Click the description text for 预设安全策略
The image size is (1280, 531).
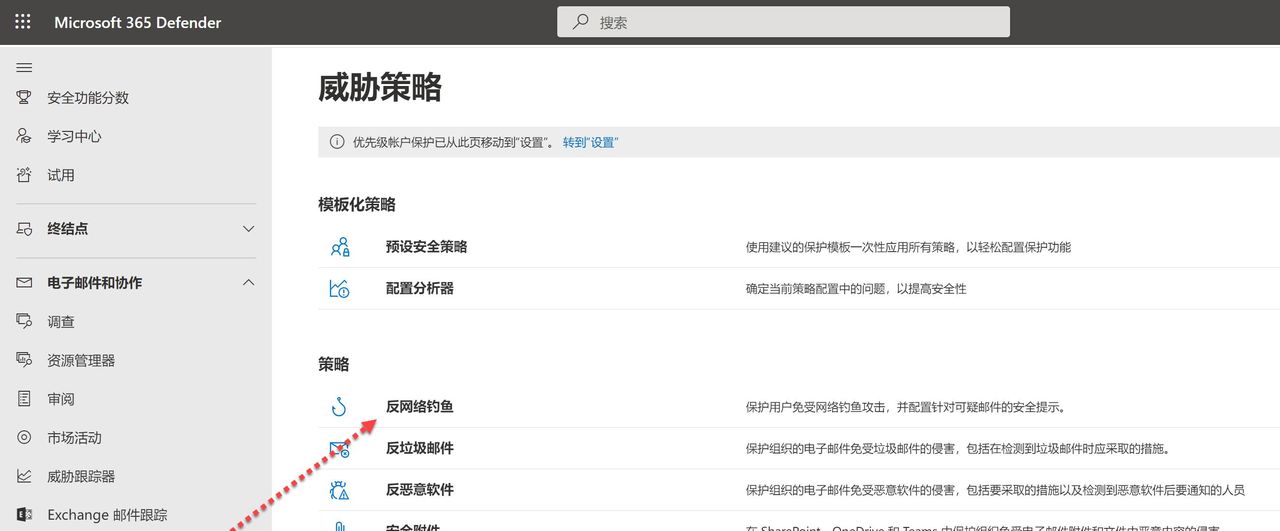[908, 247]
